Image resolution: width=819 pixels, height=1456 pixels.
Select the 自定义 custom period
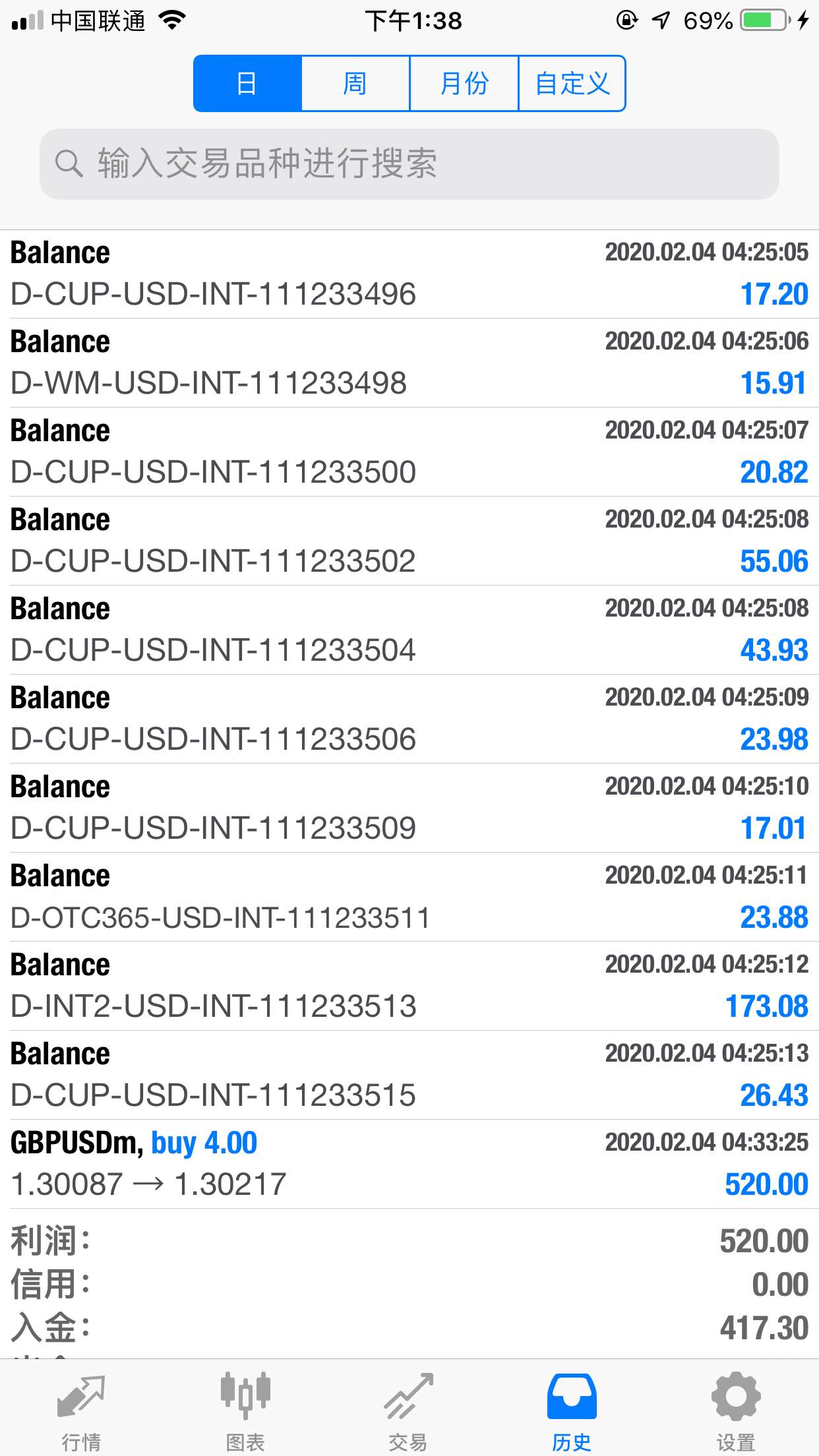click(572, 84)
